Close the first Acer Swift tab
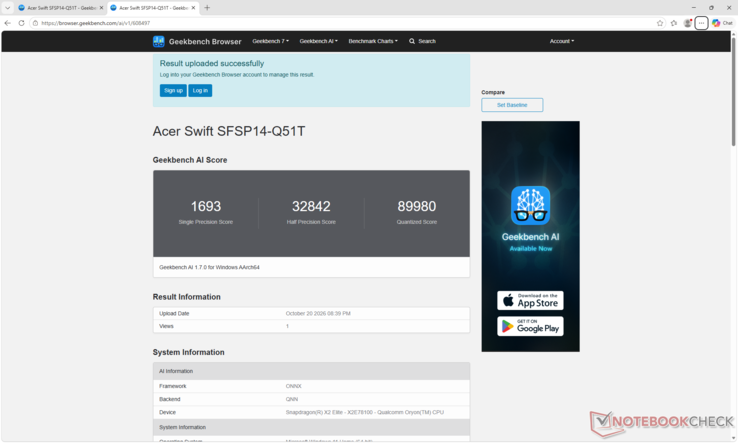Image resolution: width=738 pixels, height=443 pixels. tap(101, 8)
